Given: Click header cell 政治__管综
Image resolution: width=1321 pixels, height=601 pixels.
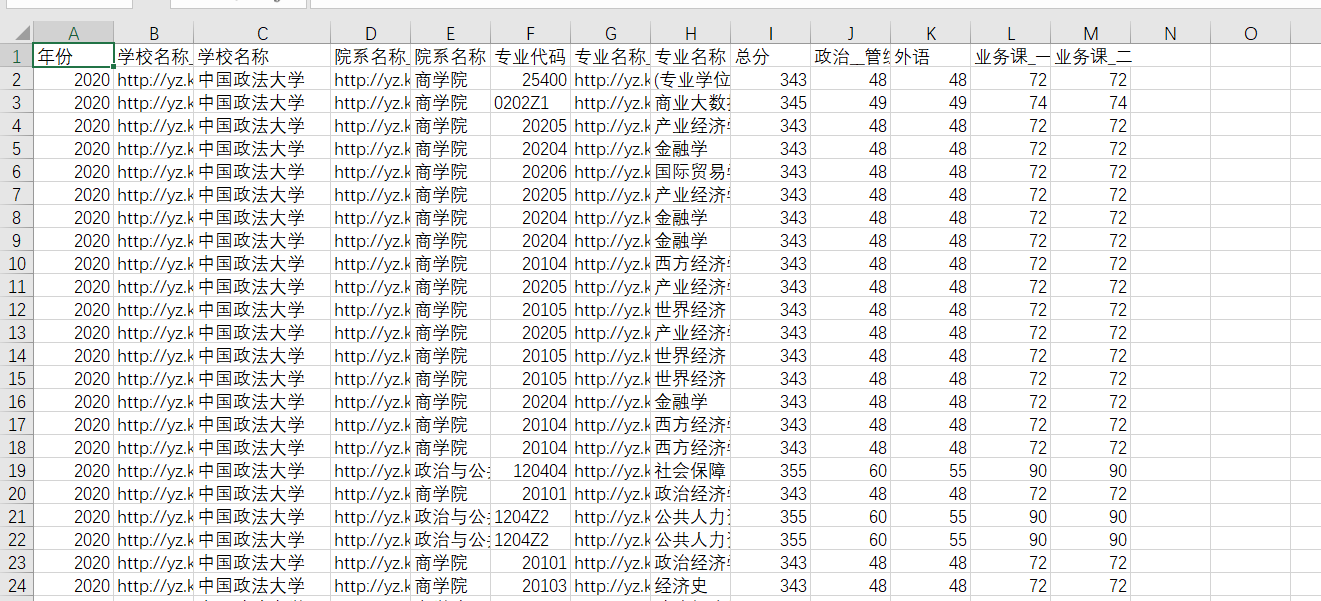Looking at the screenshot, I should (x=851, y=56).
